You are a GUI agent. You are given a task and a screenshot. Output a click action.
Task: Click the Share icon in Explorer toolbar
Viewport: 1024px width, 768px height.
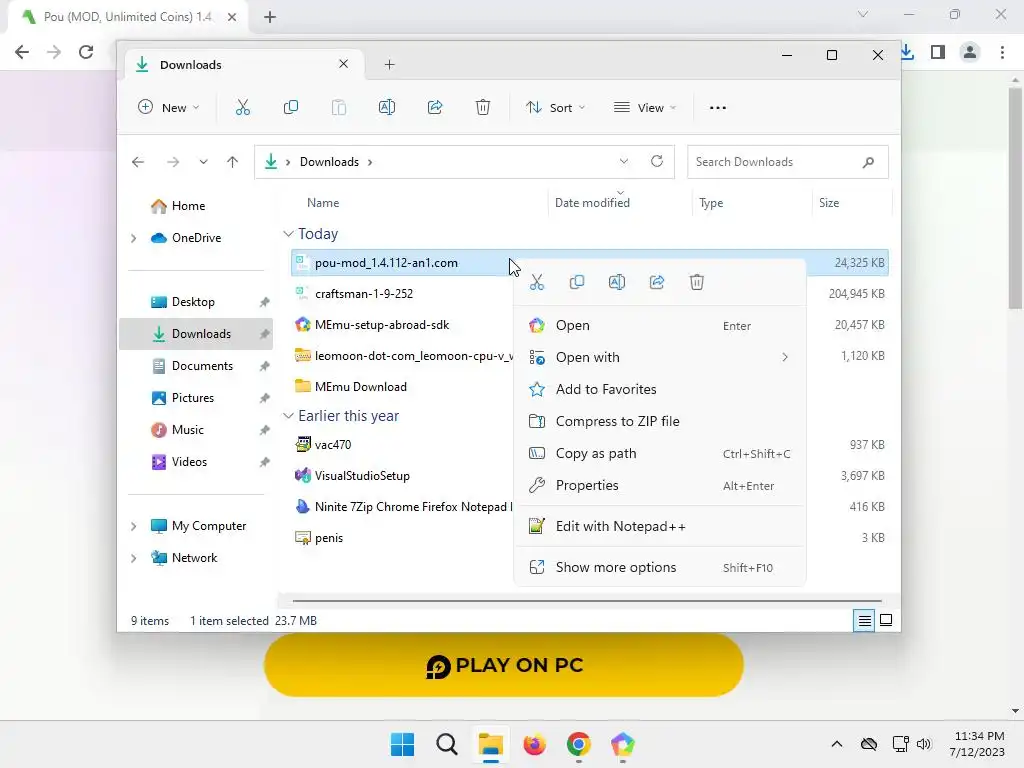[435, 108]
